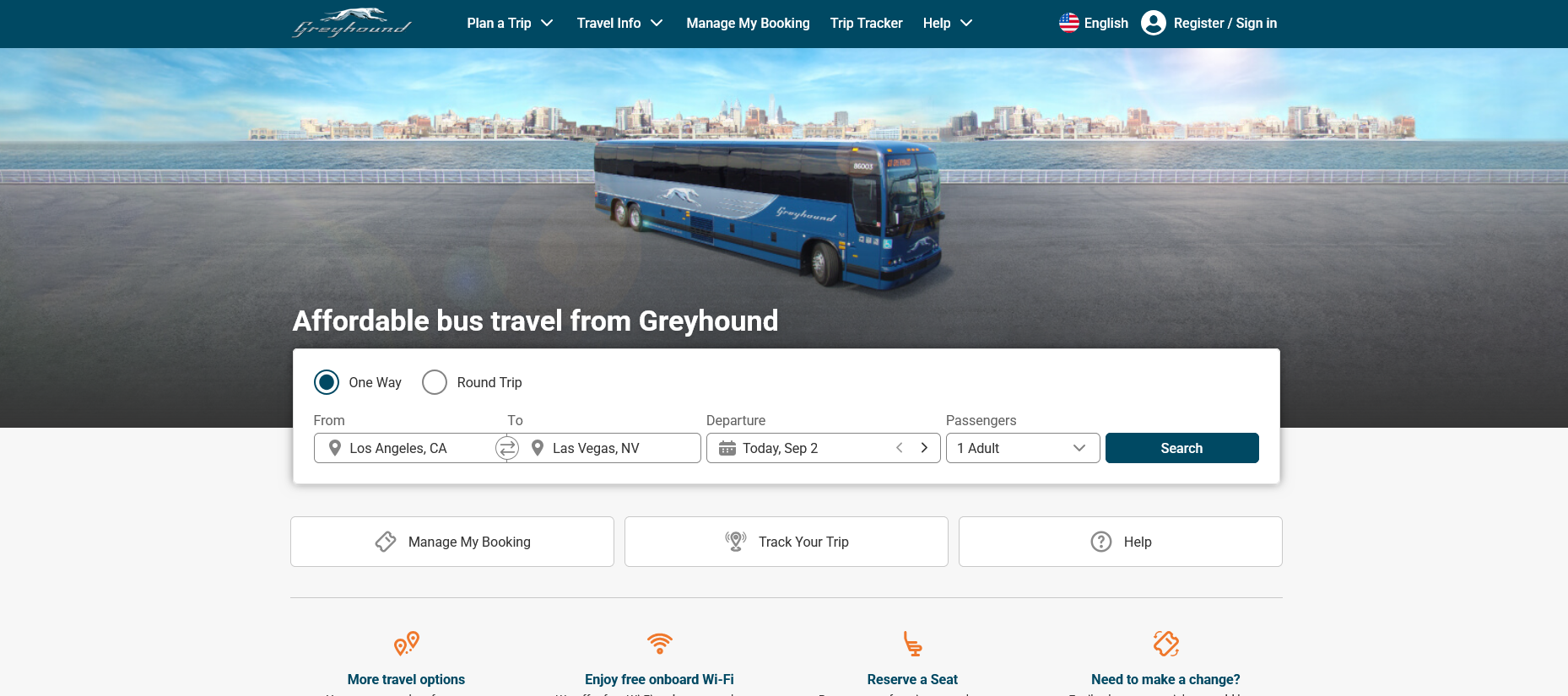Click the user account avatar icon

pos(1154,23)
